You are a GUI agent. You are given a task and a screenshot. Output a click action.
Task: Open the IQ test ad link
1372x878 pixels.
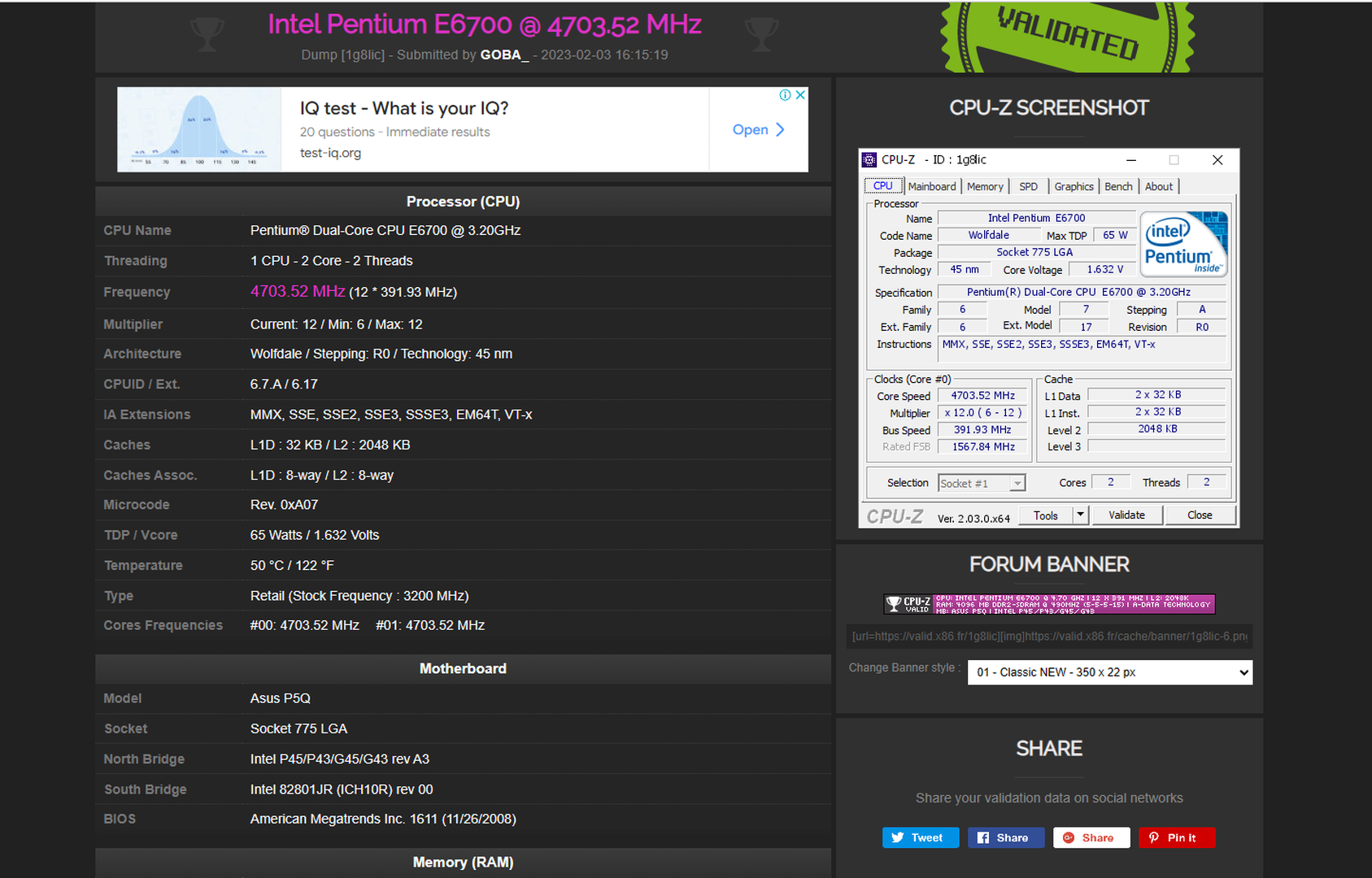(x=758, y=130)
